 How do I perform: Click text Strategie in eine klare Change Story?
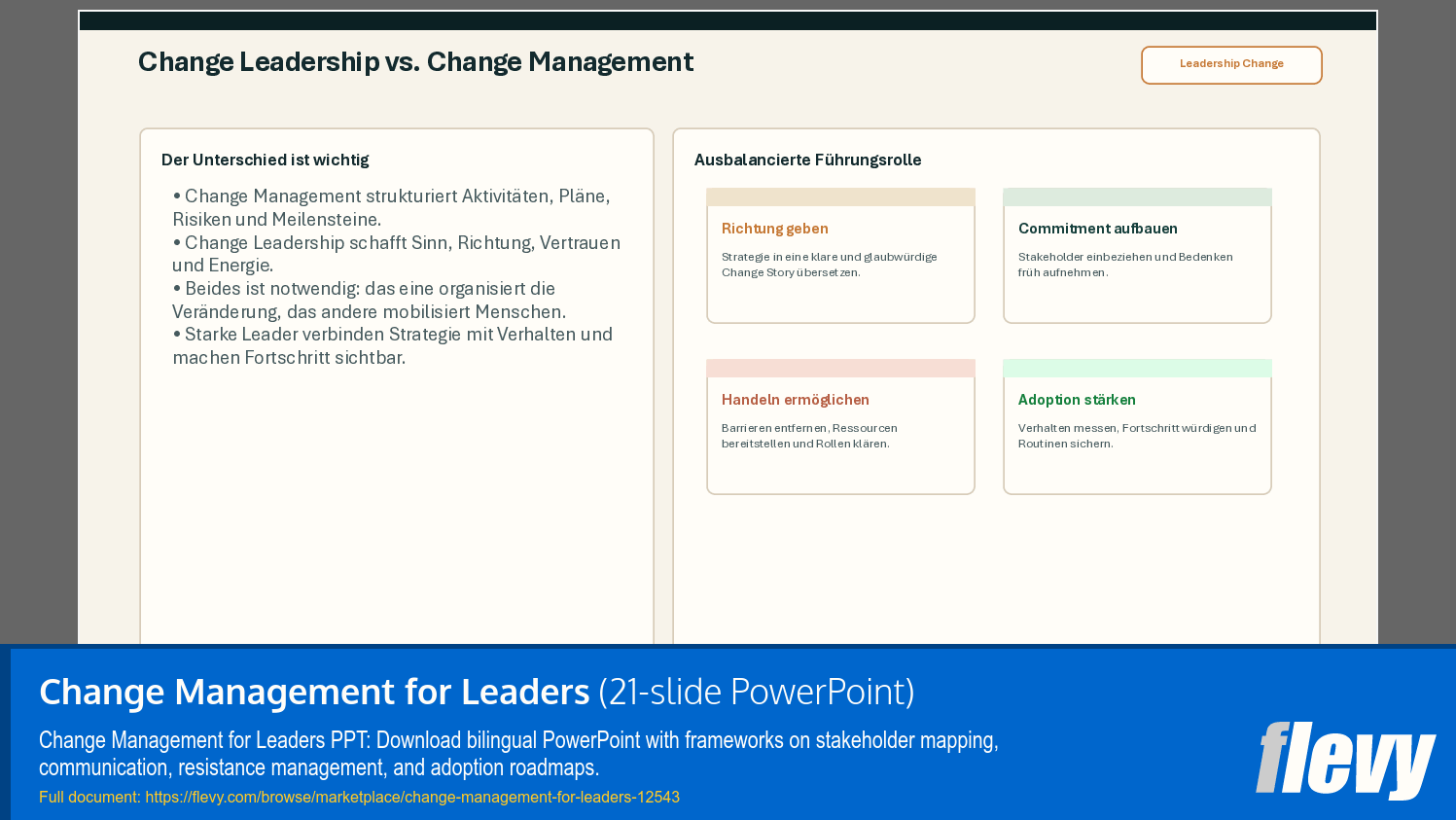tap(829, 265)
